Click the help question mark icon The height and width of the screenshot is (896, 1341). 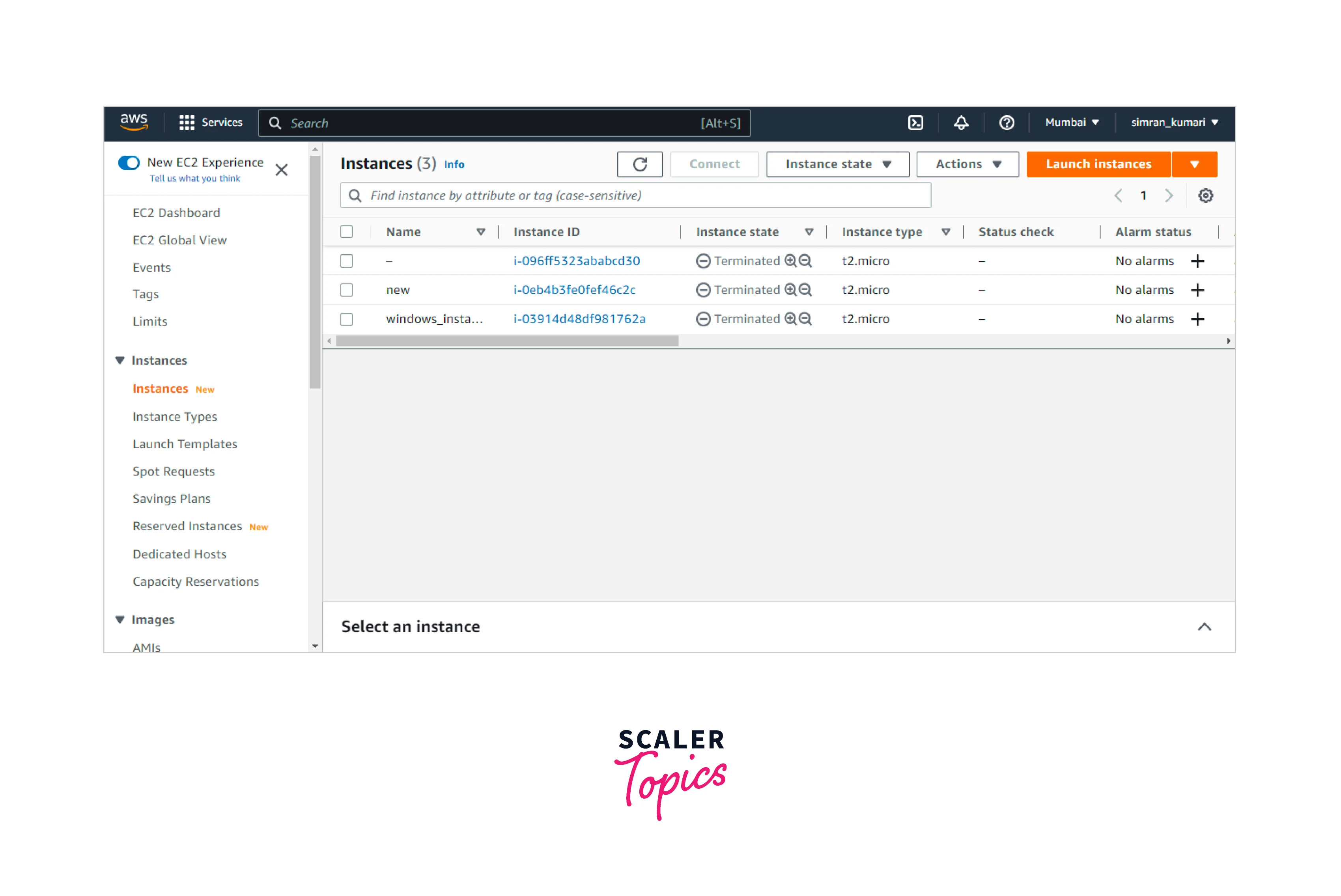(1007, 122)
